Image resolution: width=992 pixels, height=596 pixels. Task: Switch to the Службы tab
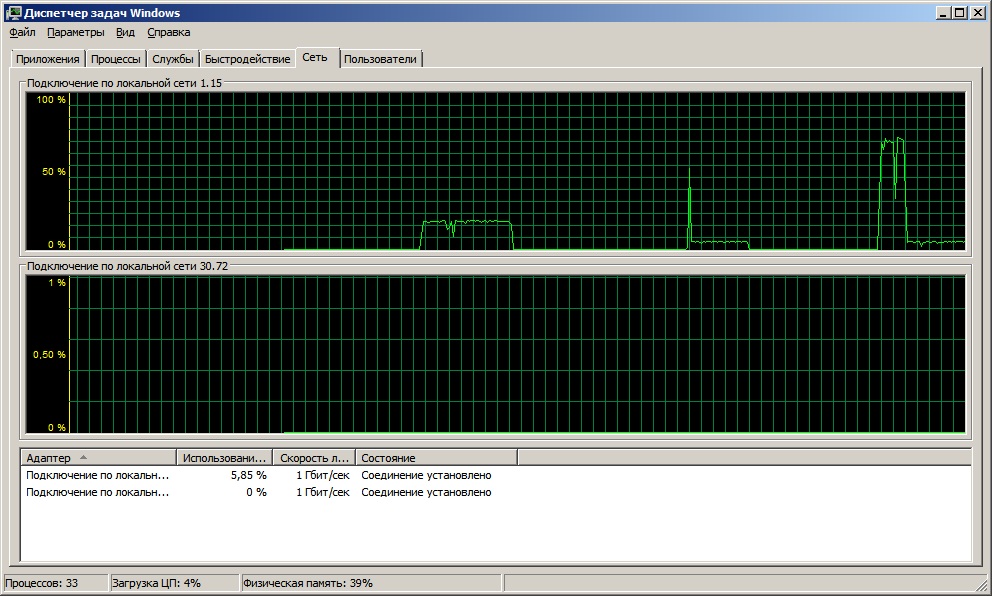point(173,59)
